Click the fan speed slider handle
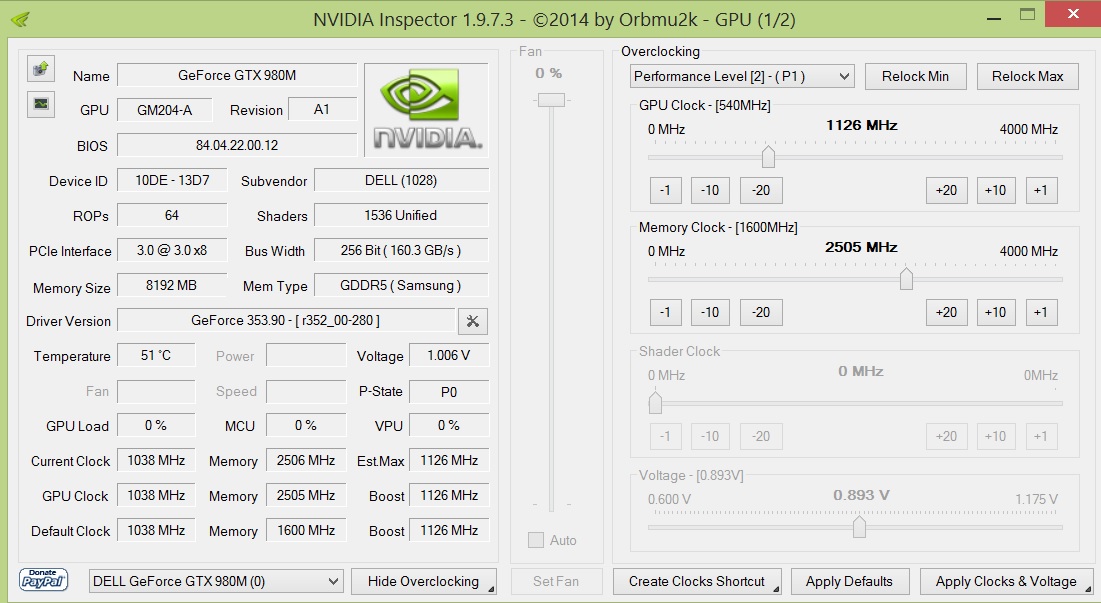The height and width of the screenshot is (603, 1101). pyautogui.click(x=551, y=100)
